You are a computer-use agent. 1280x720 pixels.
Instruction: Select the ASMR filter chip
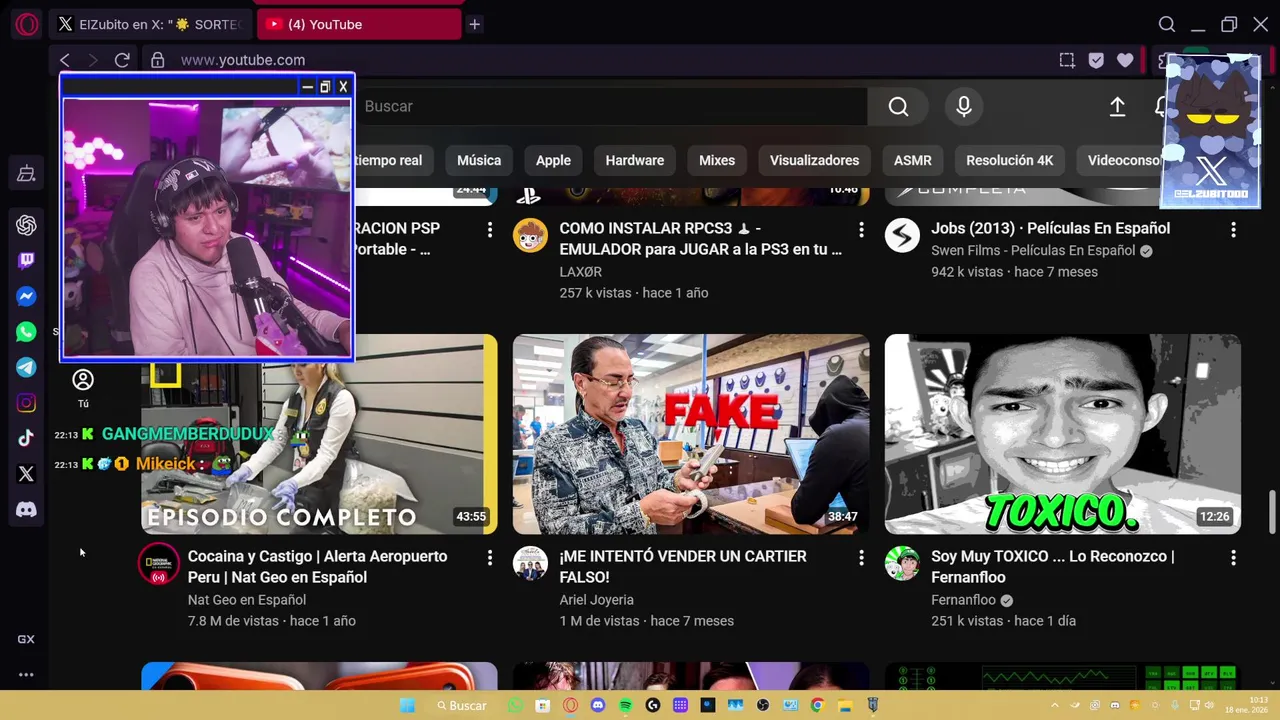(913, 160)
